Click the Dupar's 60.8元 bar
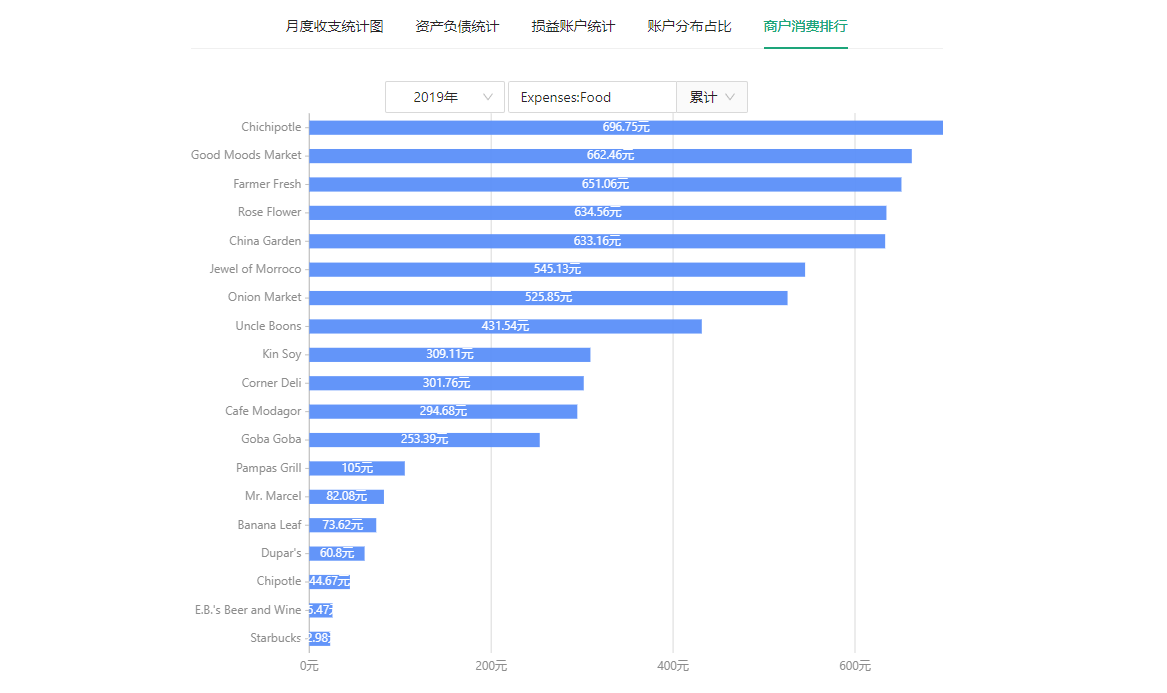 (x=337, y=553)
